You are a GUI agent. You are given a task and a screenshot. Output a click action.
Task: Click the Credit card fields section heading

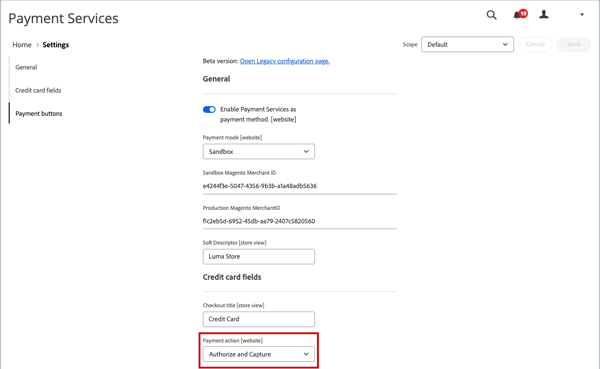pos(232,277)
